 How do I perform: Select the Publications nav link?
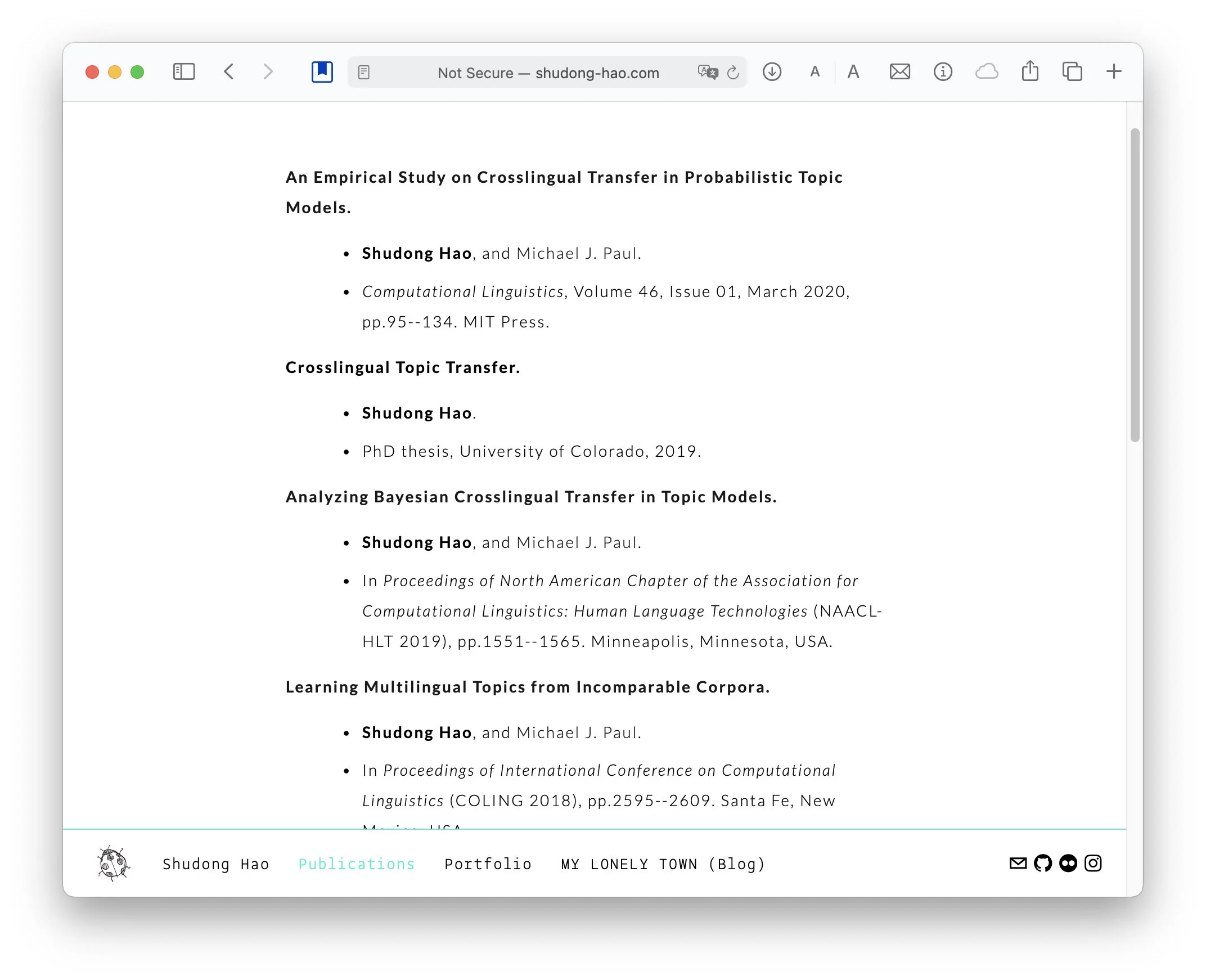357,864
